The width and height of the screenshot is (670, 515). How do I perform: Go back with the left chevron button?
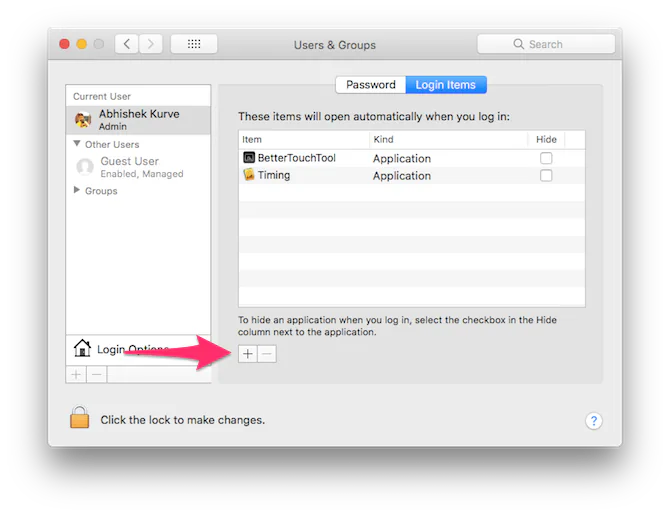[x=126, y=44]
